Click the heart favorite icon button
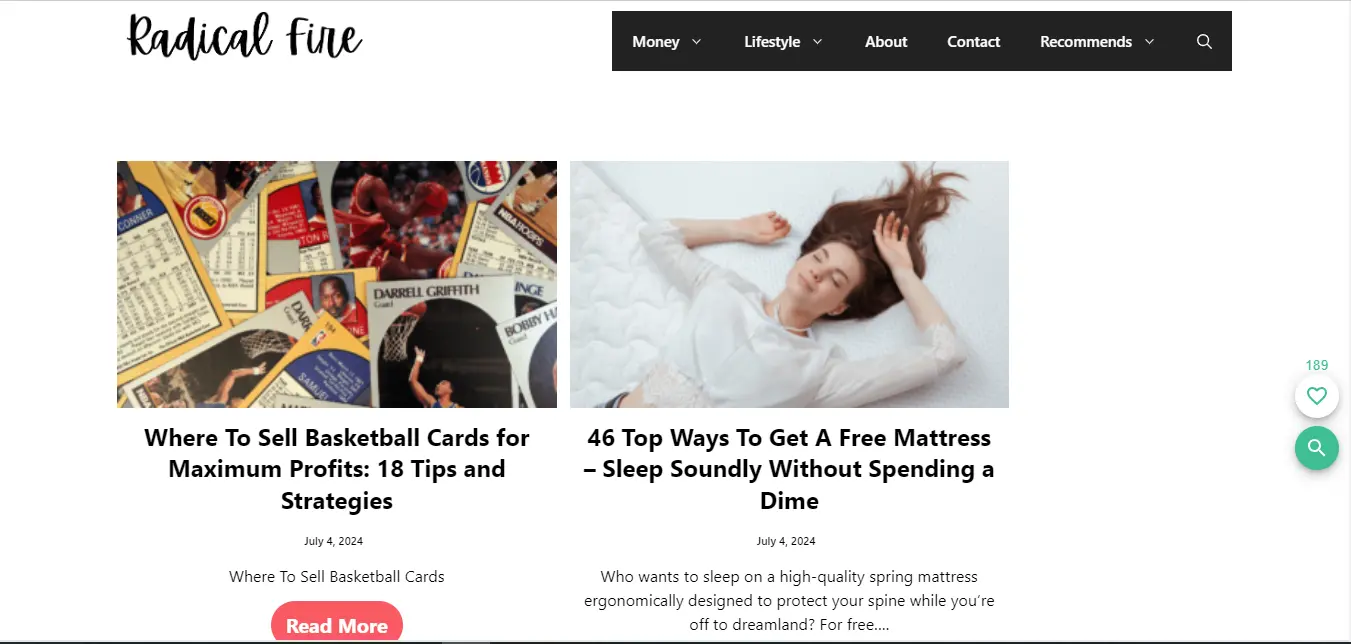This screenshot has width=1351, height=644. (x=1317, y=396)
